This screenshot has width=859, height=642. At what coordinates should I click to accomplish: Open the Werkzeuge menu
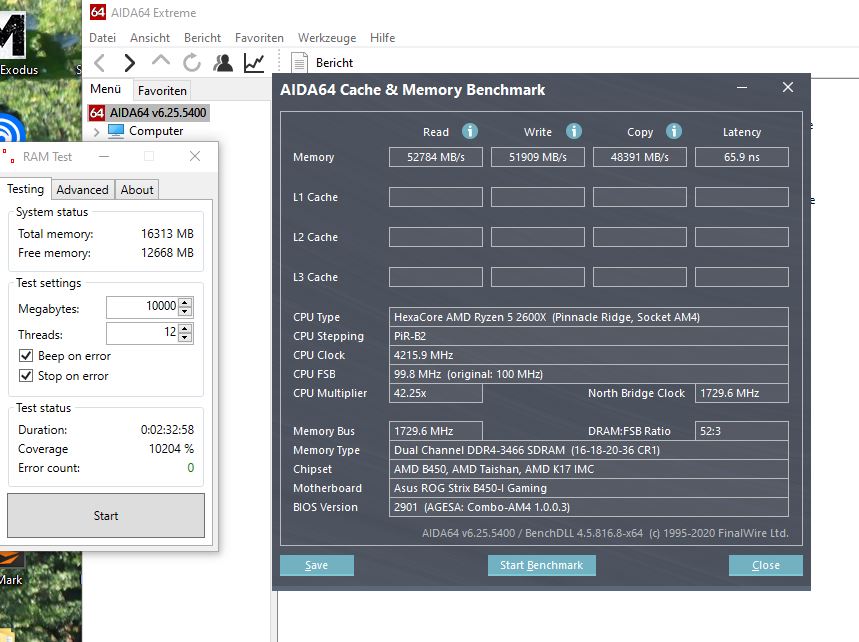click(327, 38)
